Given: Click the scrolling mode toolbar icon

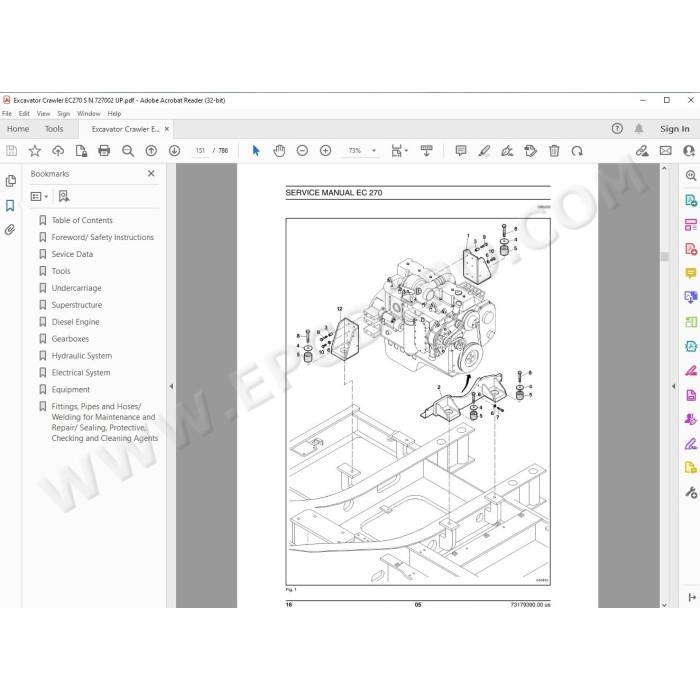Looking at the screenshot, I should [426, 151].
